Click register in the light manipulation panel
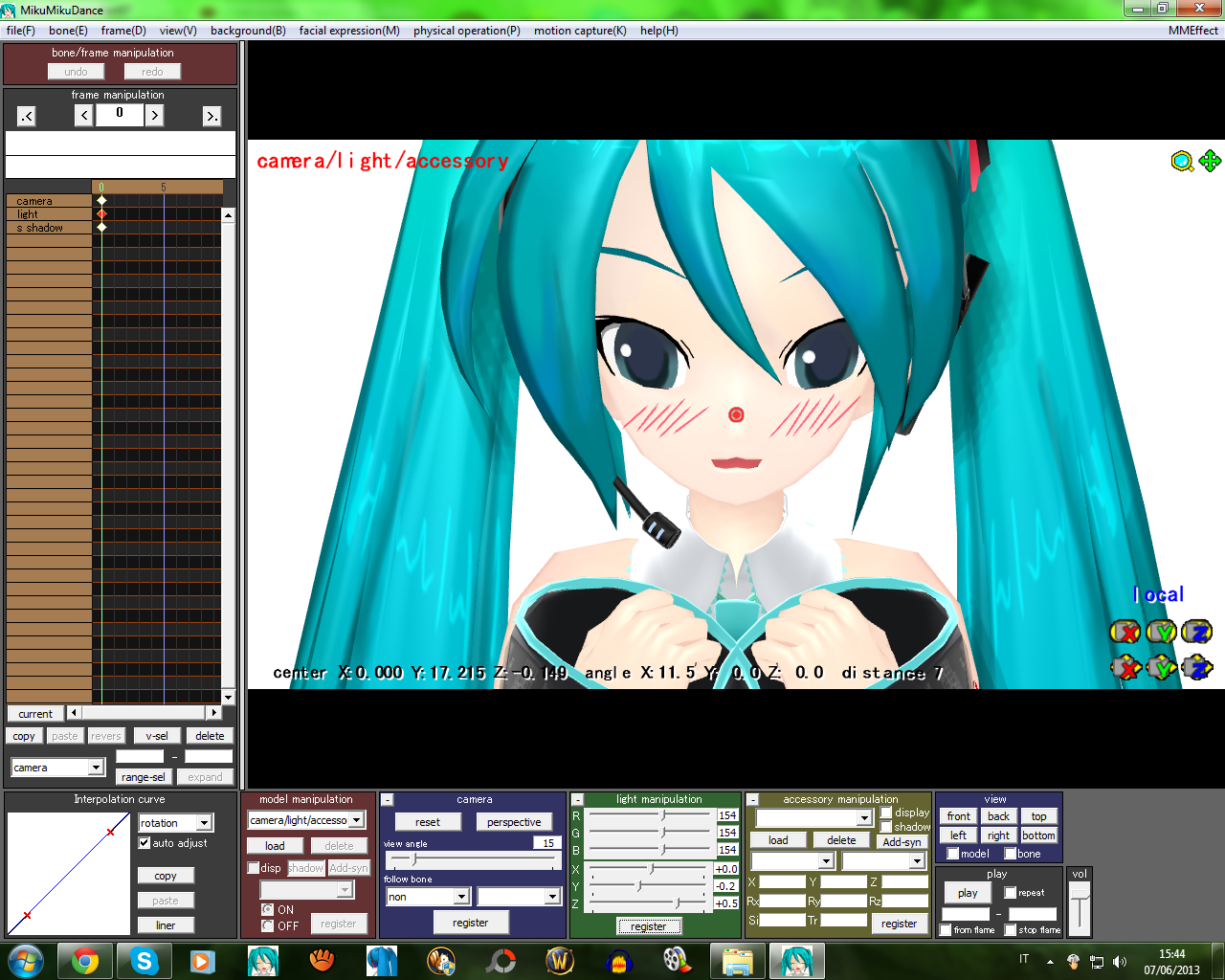Image resolution: width=1225 pixels, height=980 pixels. (x=649, y=925)
